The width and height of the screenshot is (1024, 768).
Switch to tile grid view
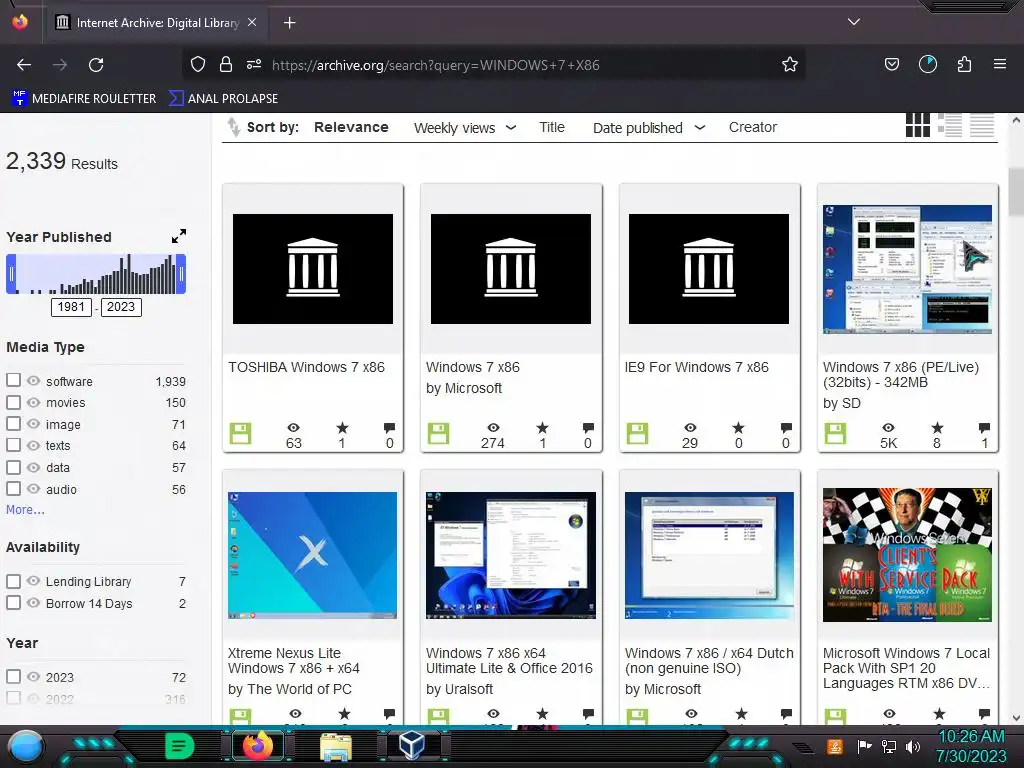[x=918, y=125]
